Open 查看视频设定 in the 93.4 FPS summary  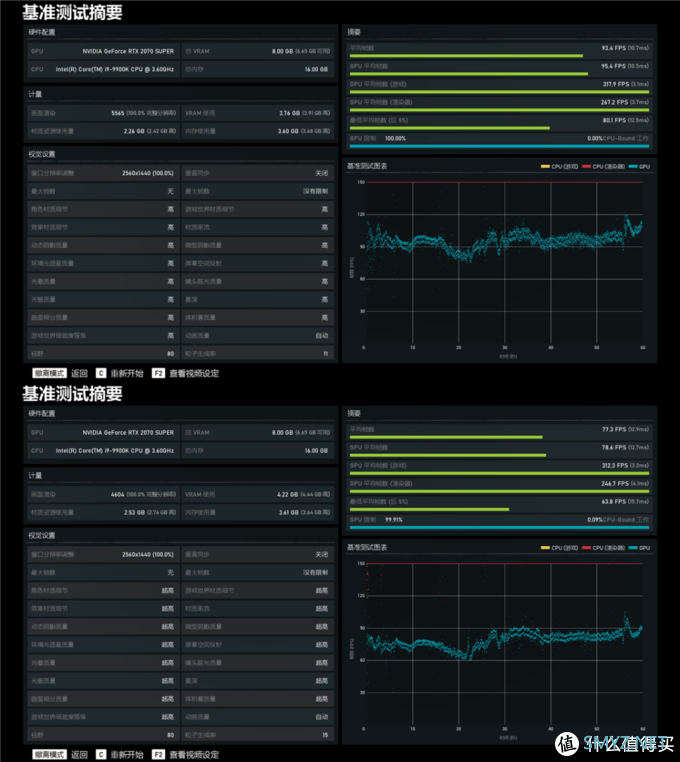click(x=194, y=373)
